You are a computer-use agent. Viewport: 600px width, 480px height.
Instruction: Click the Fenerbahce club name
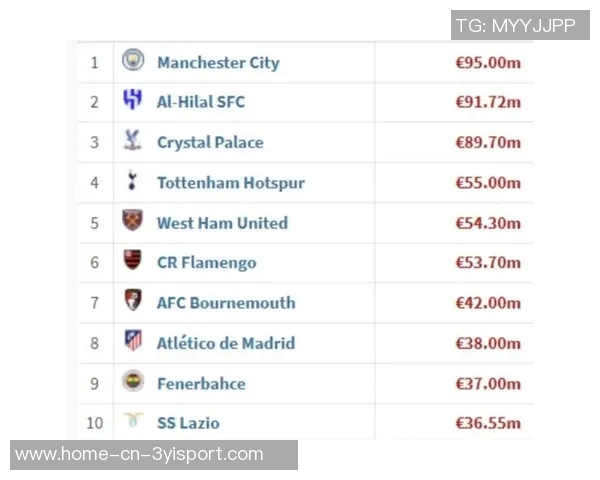tap(201, 383)
